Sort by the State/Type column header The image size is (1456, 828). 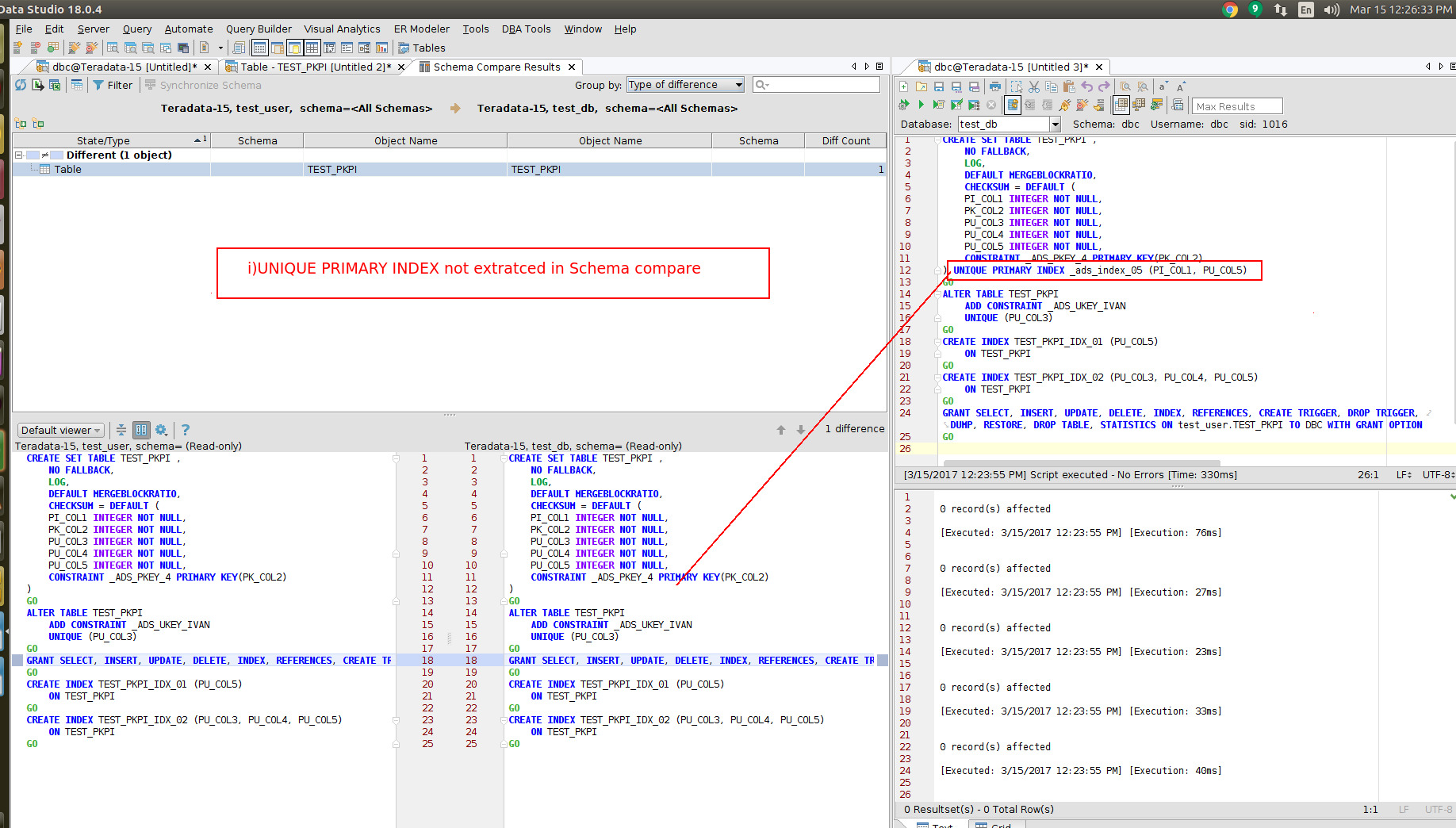coord(111,140)
